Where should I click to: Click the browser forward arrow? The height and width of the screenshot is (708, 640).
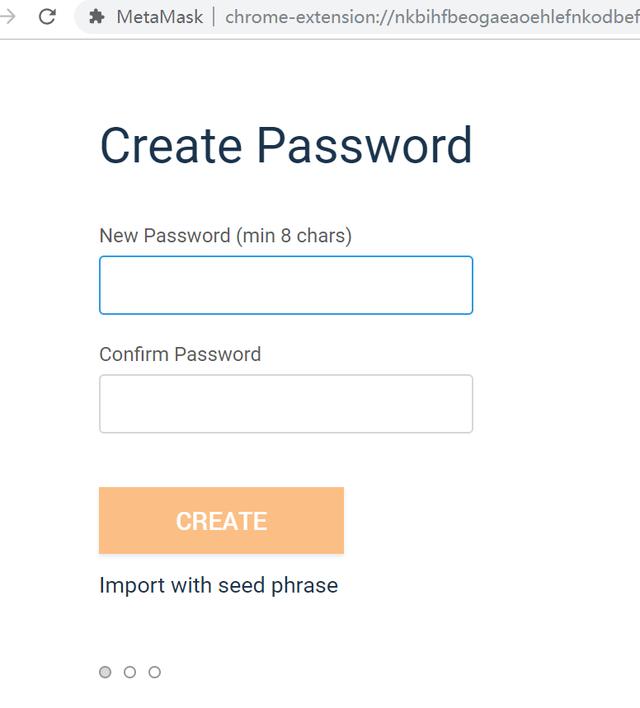coord(6,17)
